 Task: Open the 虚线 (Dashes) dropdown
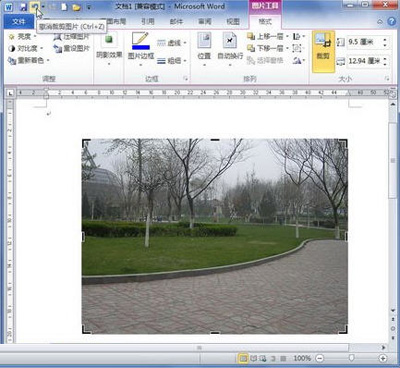coord(172,43)
